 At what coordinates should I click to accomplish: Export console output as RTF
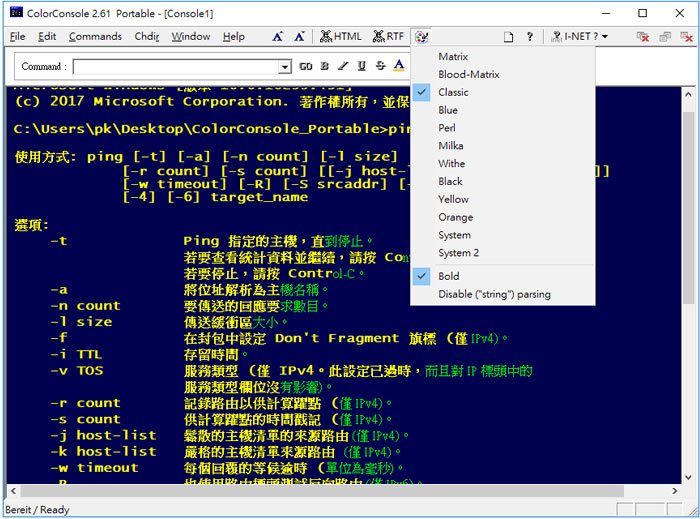(x=388, y=37)
